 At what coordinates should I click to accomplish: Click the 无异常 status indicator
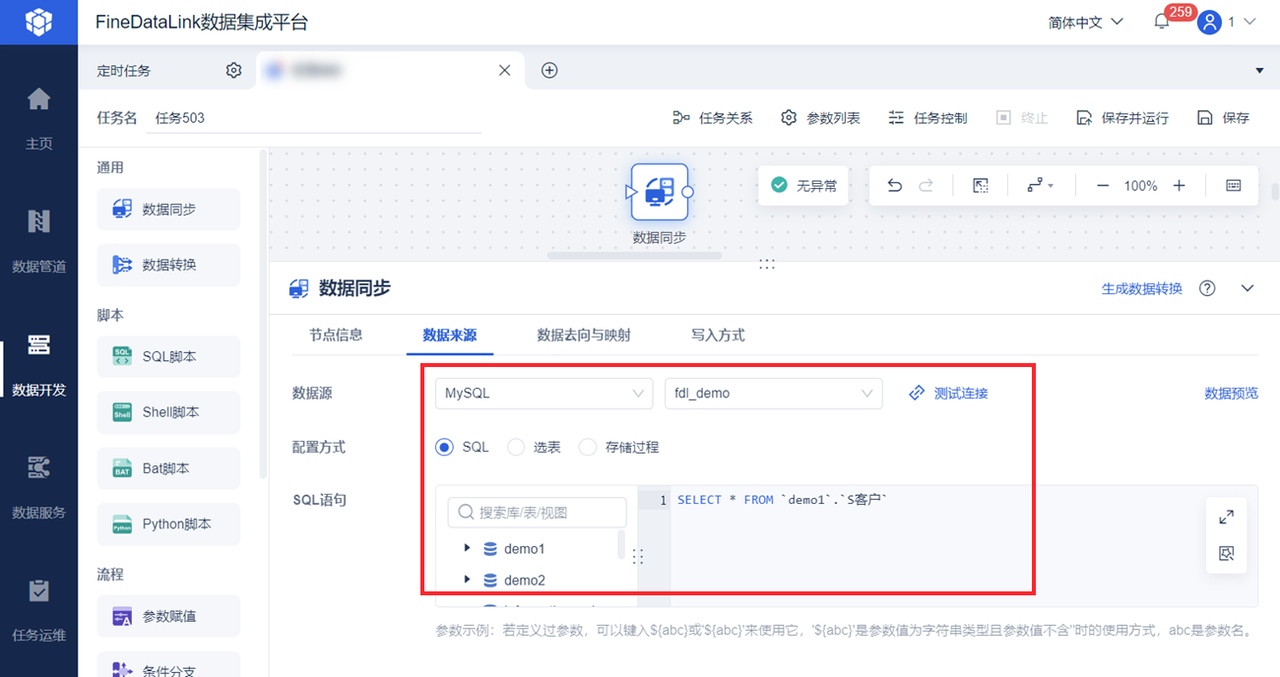(803, 186)
